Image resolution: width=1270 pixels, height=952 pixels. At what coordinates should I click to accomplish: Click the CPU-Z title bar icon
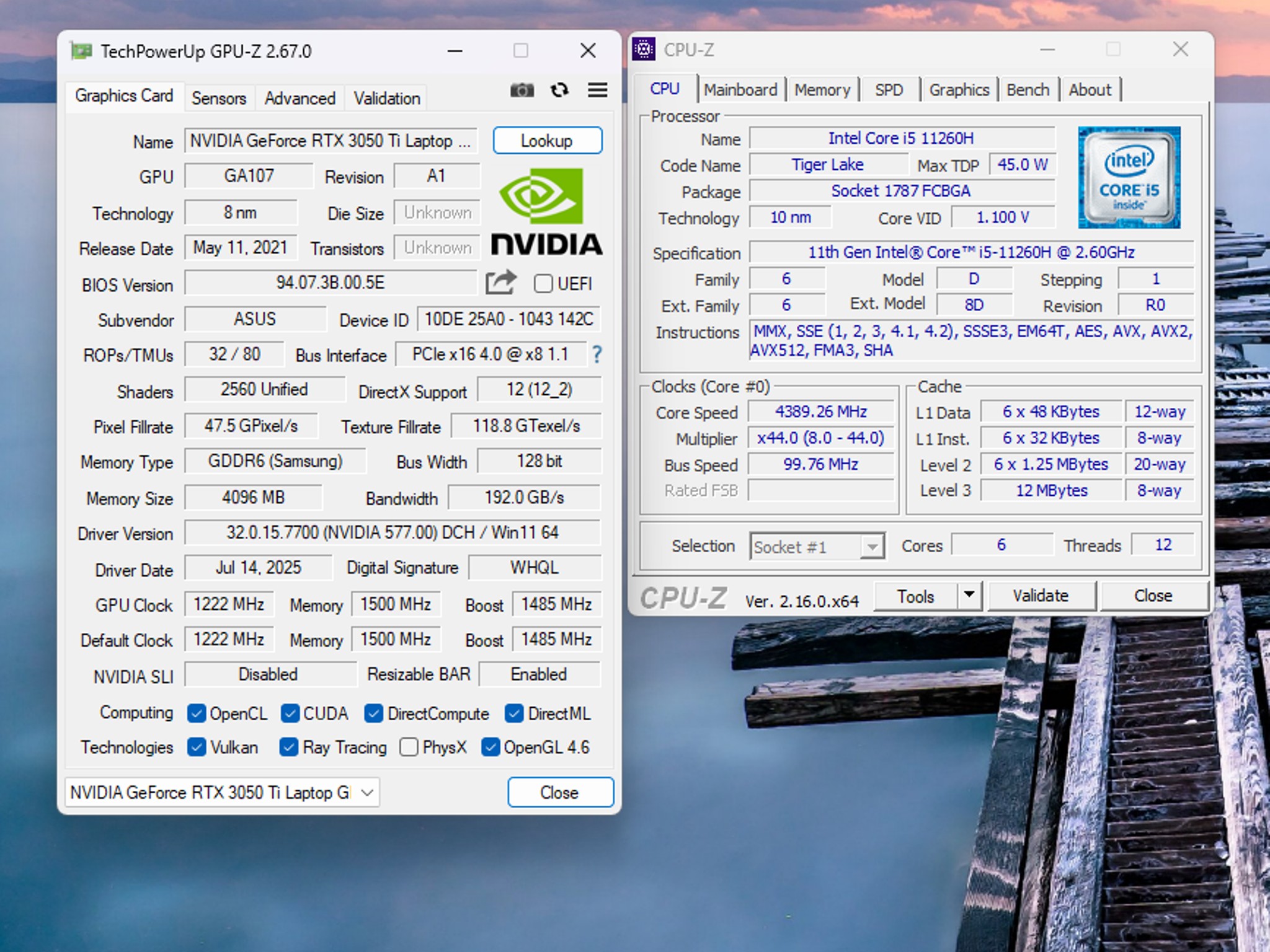pyautogui.click(x=644, y=49)
